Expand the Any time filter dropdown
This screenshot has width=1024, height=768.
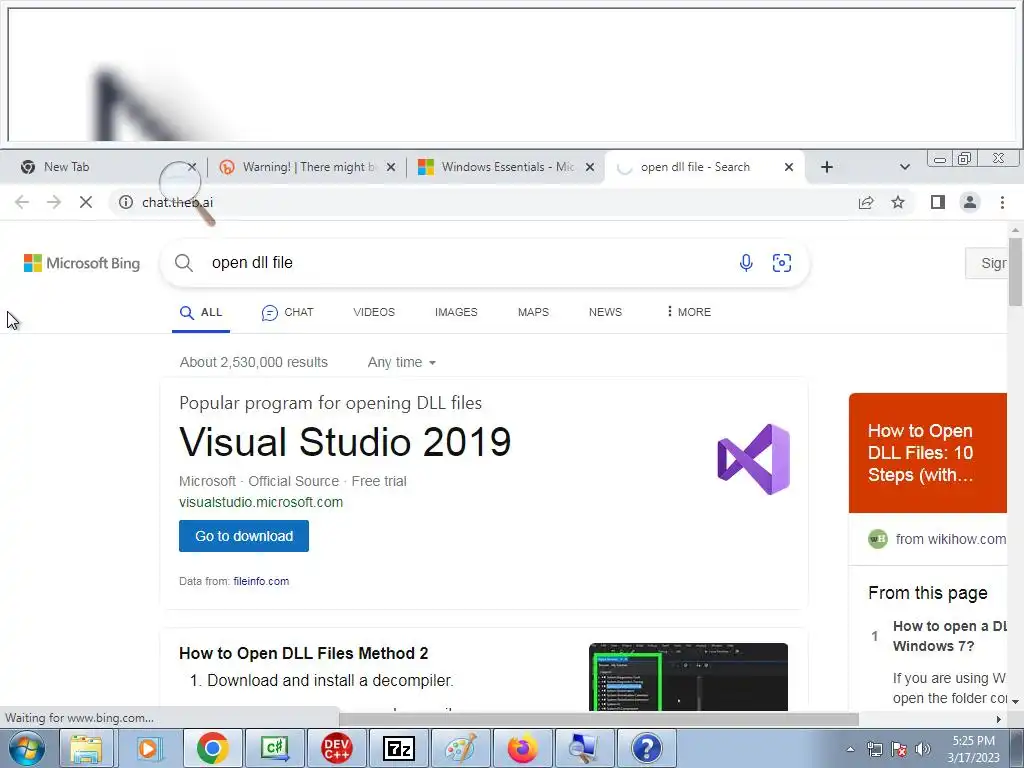point(402,362)
